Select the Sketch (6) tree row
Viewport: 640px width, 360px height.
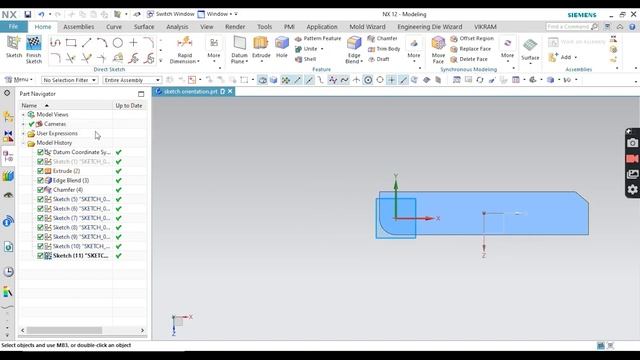point(81,209)
